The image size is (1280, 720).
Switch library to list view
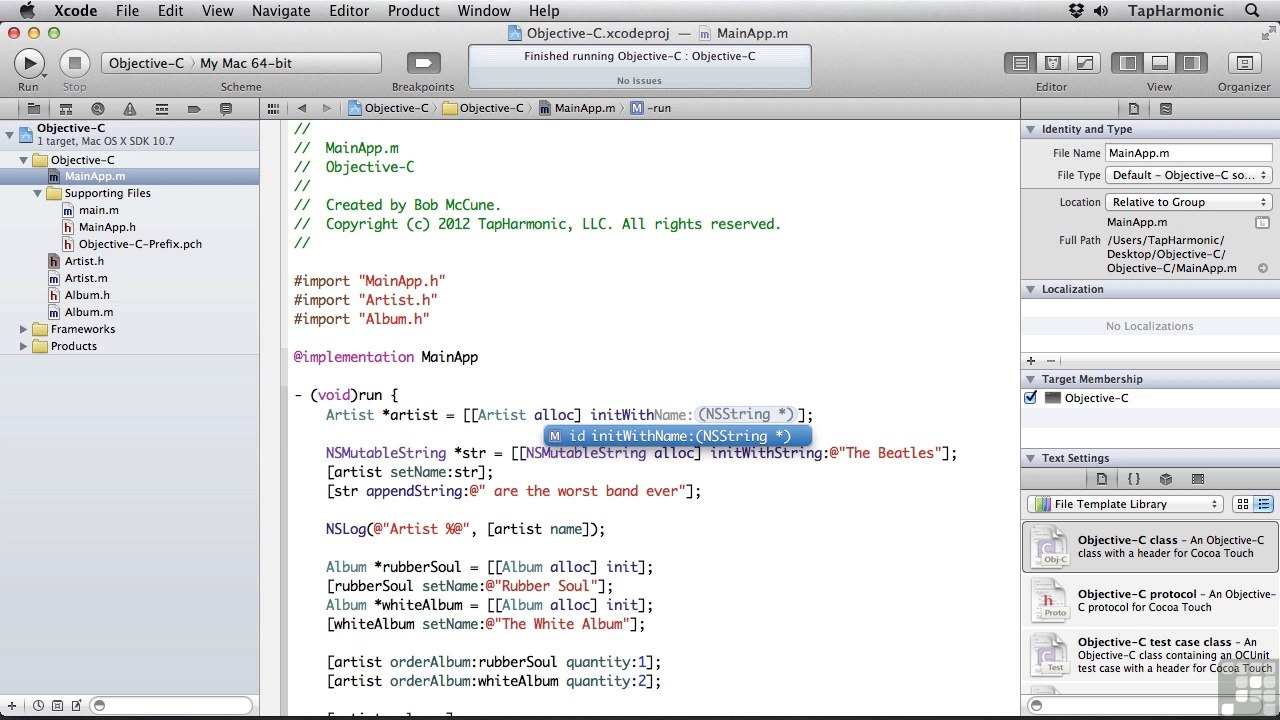coord(1264,504)
